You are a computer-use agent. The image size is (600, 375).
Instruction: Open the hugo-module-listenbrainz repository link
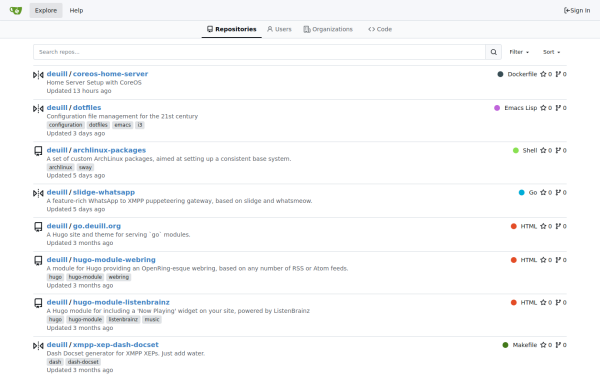coord(121,302)
